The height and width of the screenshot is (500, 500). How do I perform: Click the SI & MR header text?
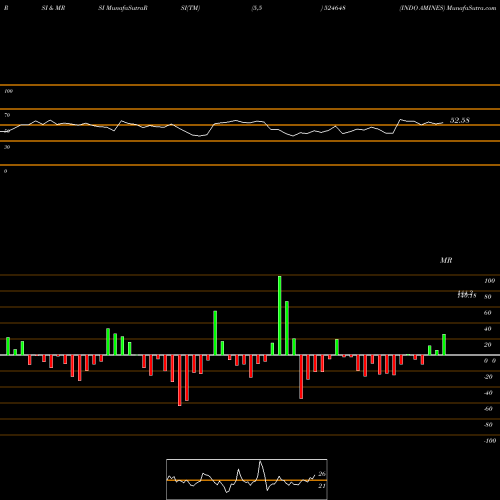[x=53, y=8]
